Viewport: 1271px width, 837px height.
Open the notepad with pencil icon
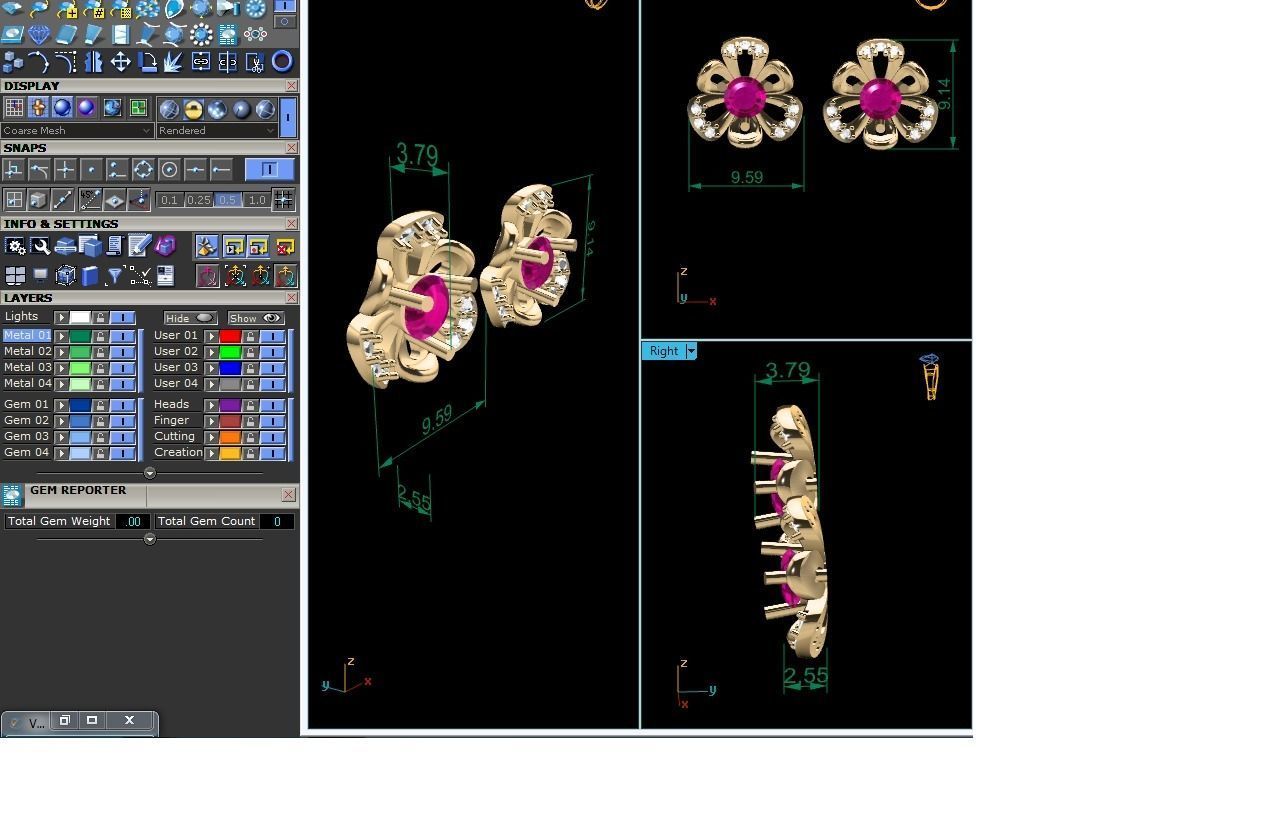coord(140,246)
